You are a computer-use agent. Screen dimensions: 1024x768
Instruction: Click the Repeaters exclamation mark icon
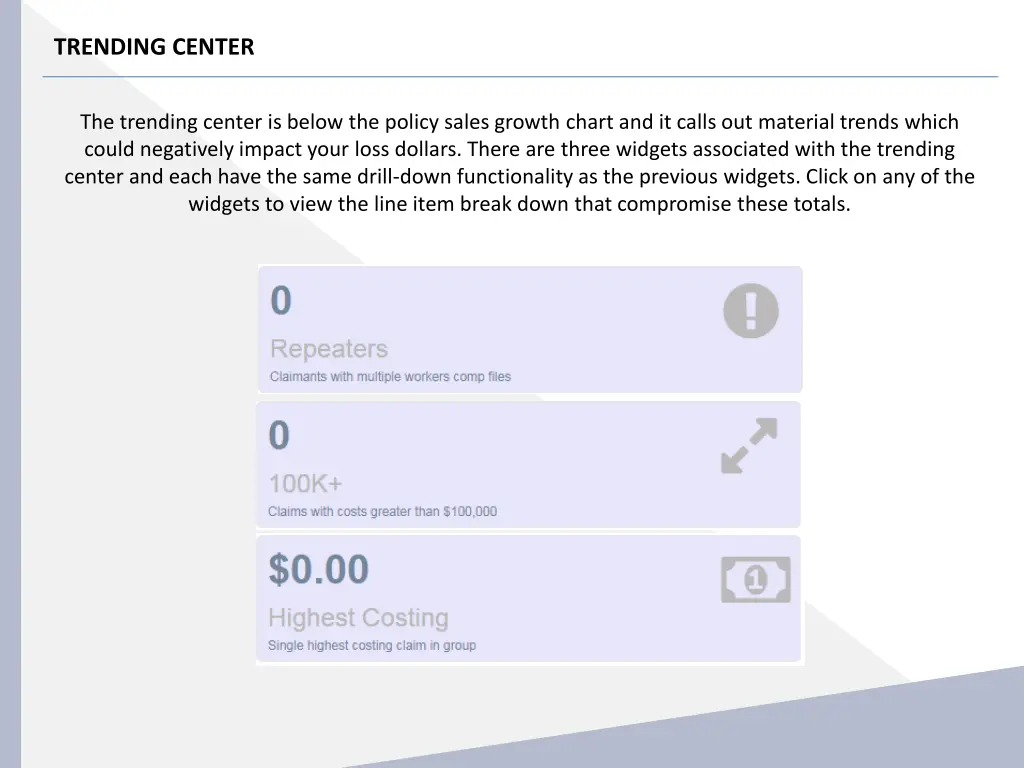(750, 311)
